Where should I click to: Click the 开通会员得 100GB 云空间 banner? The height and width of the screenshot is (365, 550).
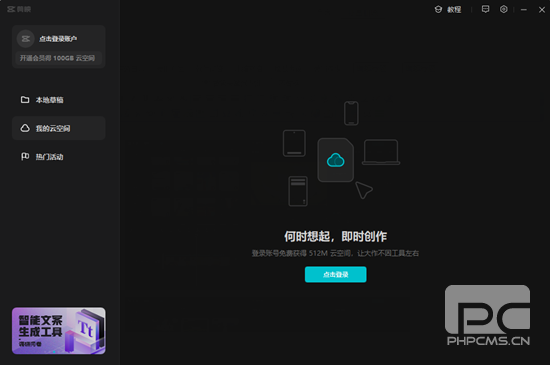pos(58,58)
